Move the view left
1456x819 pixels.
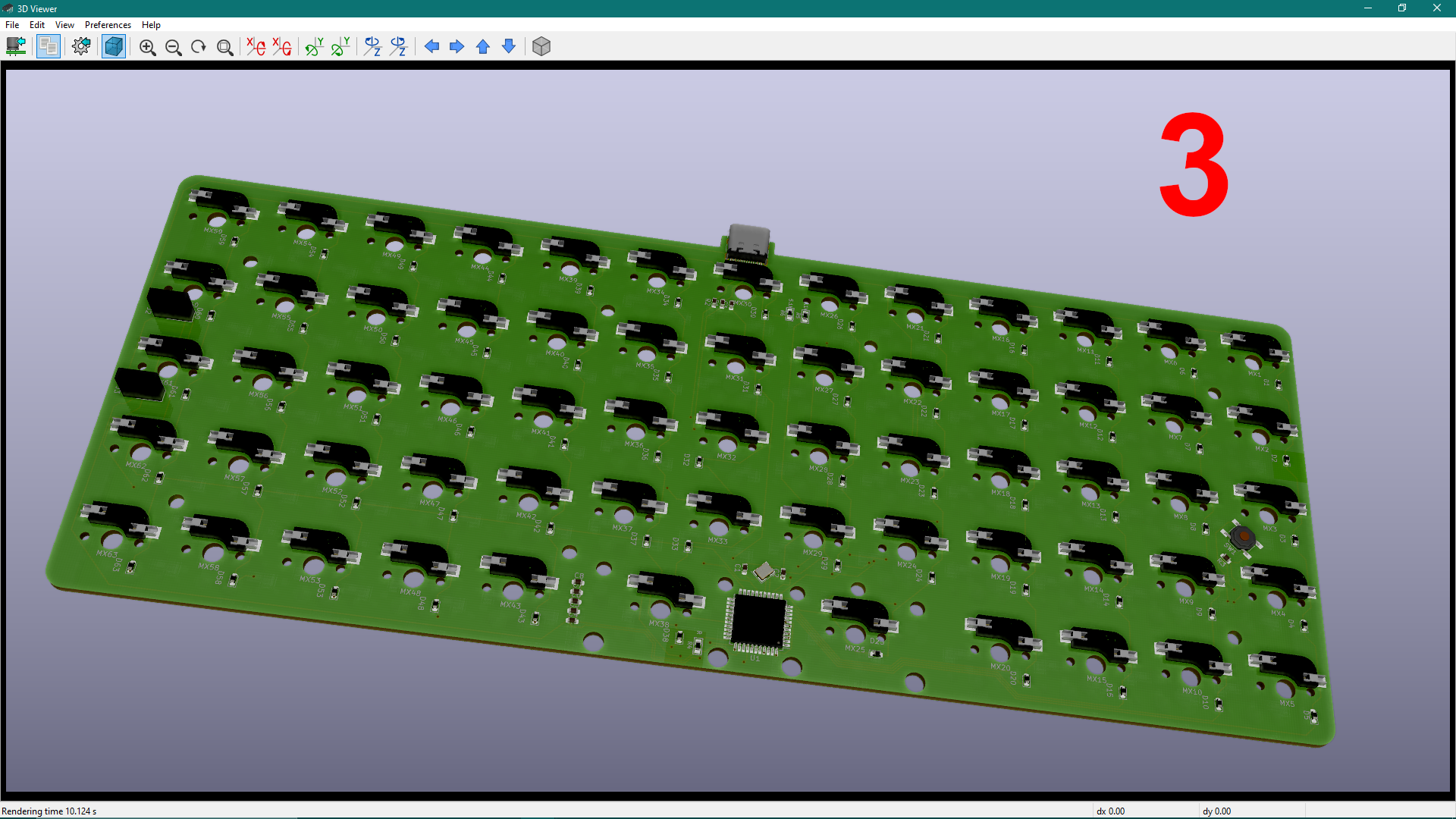point(432,46)
